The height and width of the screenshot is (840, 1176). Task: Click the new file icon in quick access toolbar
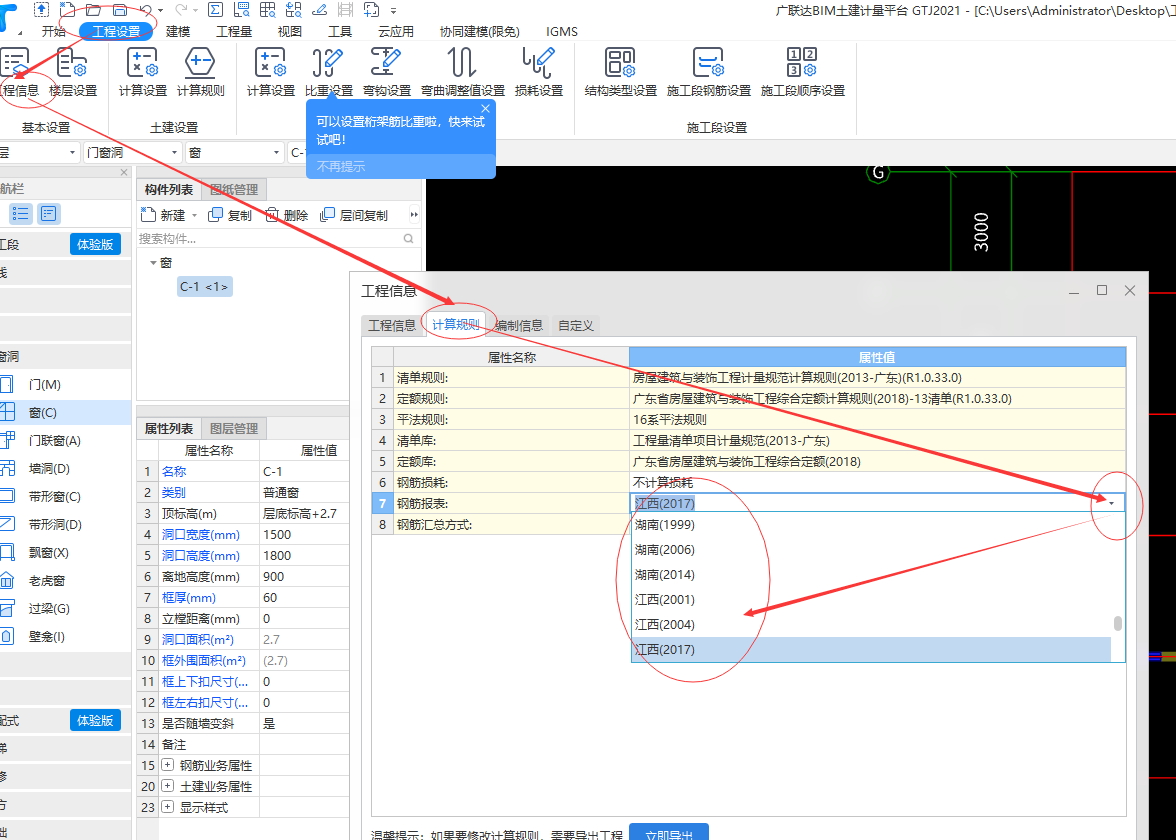tap(68, 10)
